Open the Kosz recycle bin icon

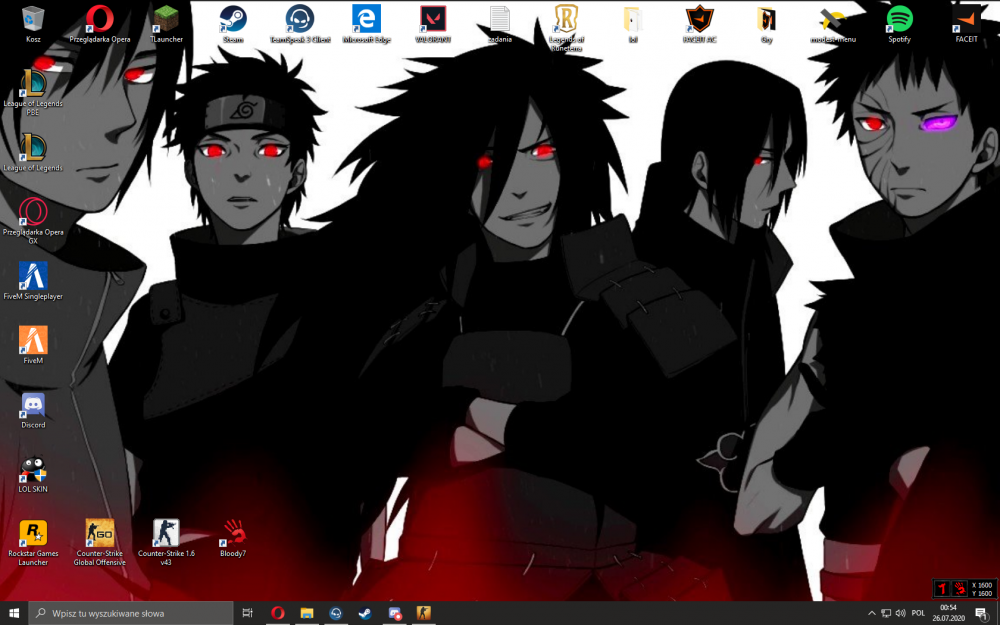pos(33,24)
